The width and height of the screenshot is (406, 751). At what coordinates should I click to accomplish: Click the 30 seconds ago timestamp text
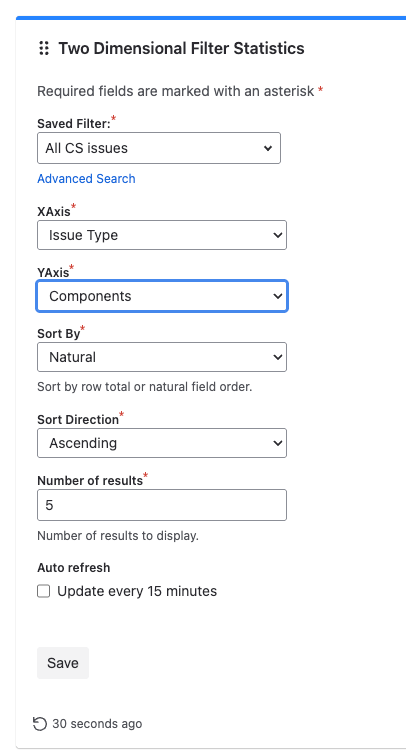[x=97, y=724]
